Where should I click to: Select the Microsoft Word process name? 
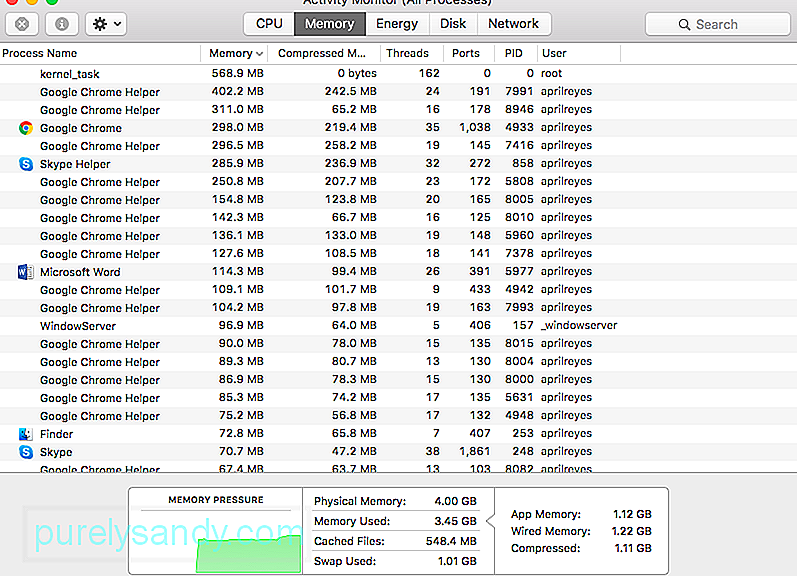click(80, 272)
